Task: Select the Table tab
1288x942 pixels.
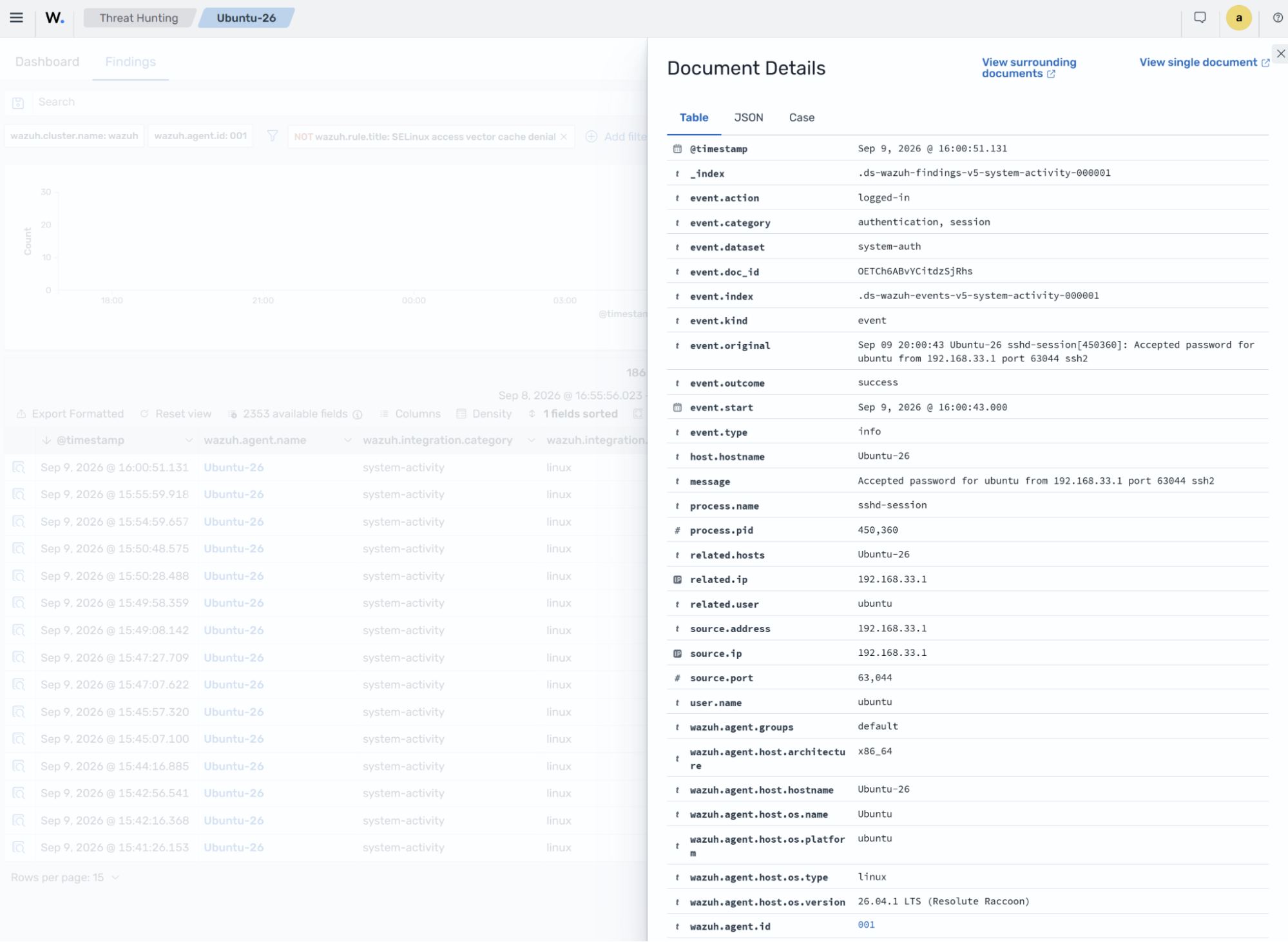Action: (694, 117)
